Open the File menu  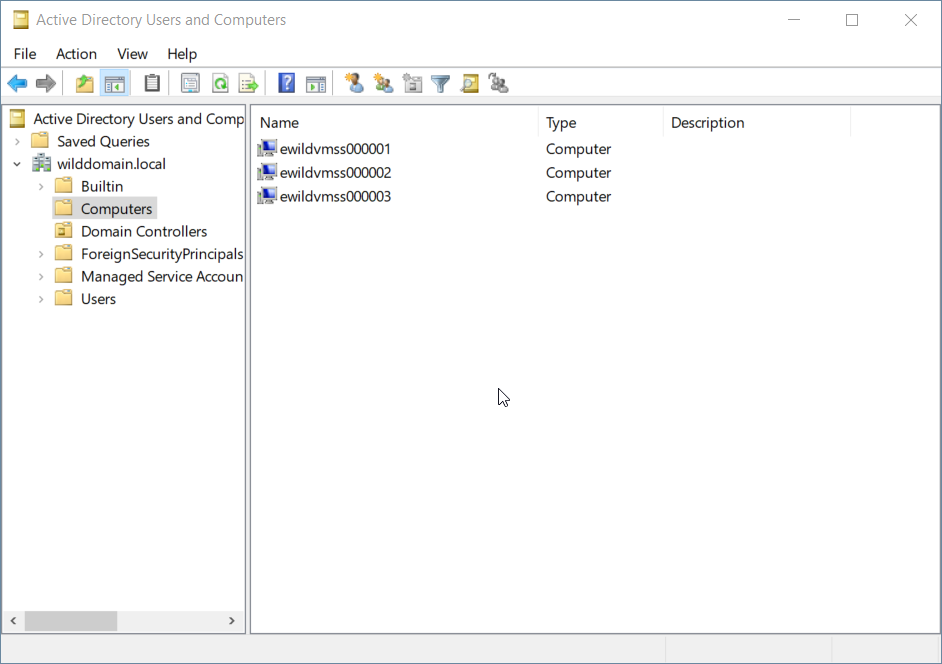pyautogui.click(x=25, y=54)
